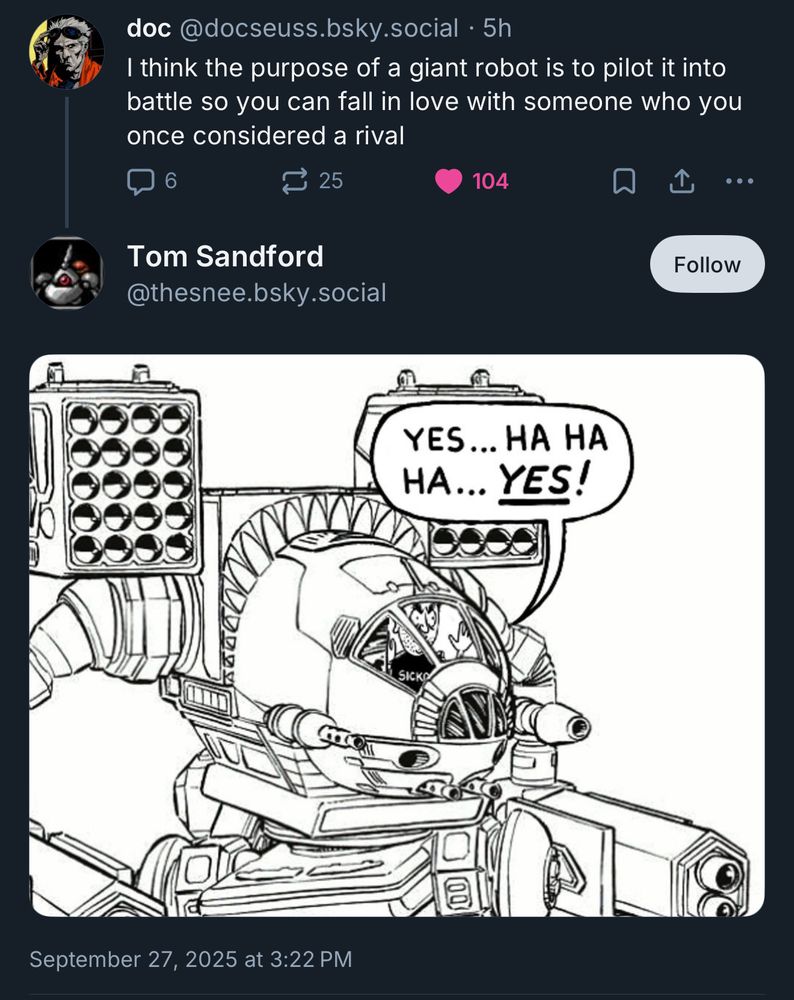This screenshot has width=794, height=1000.
Task: Click Tom Sandford's robot avatar
Action: [x=66, y=272]
